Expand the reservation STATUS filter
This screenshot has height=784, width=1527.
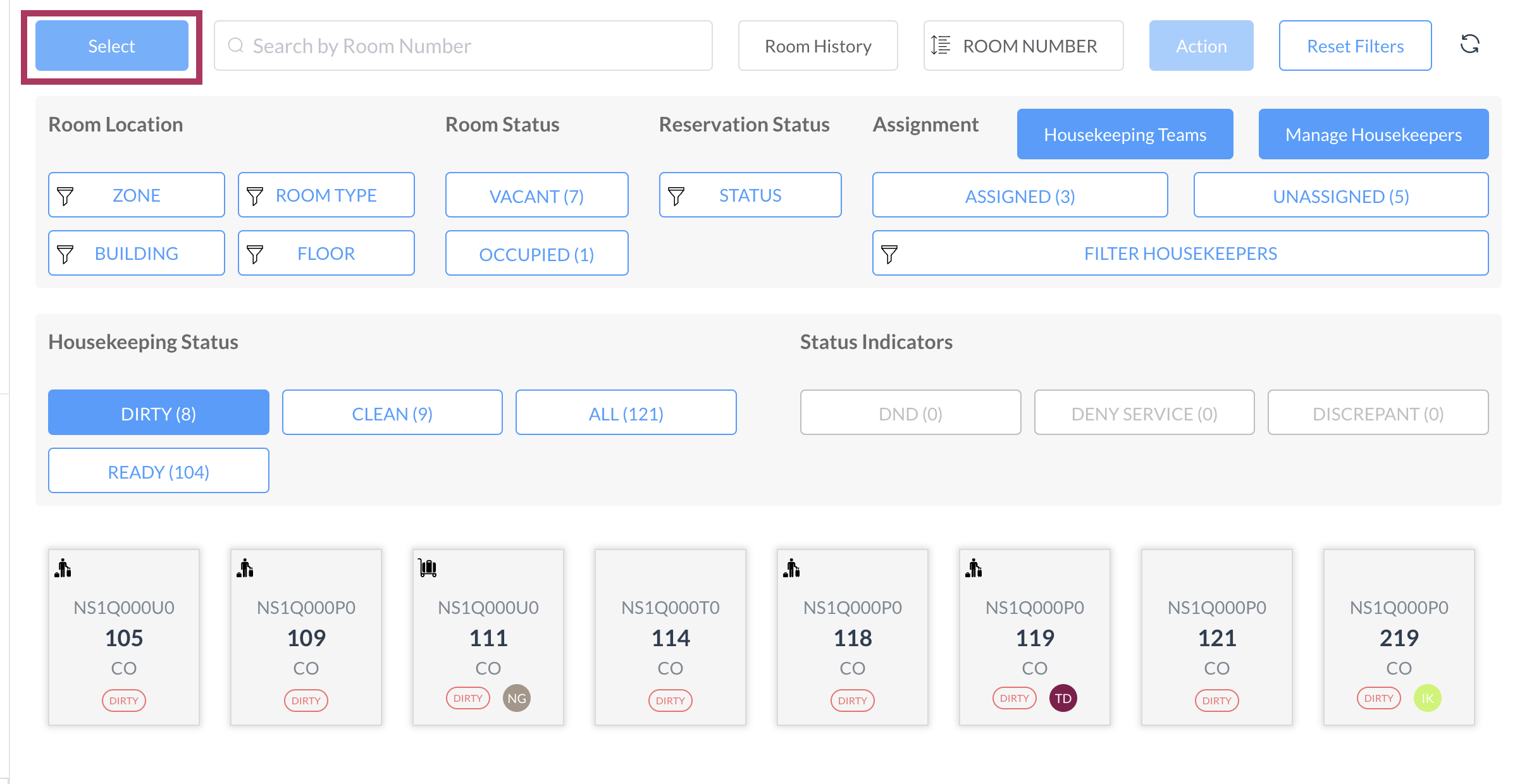(x=750, y=195)
